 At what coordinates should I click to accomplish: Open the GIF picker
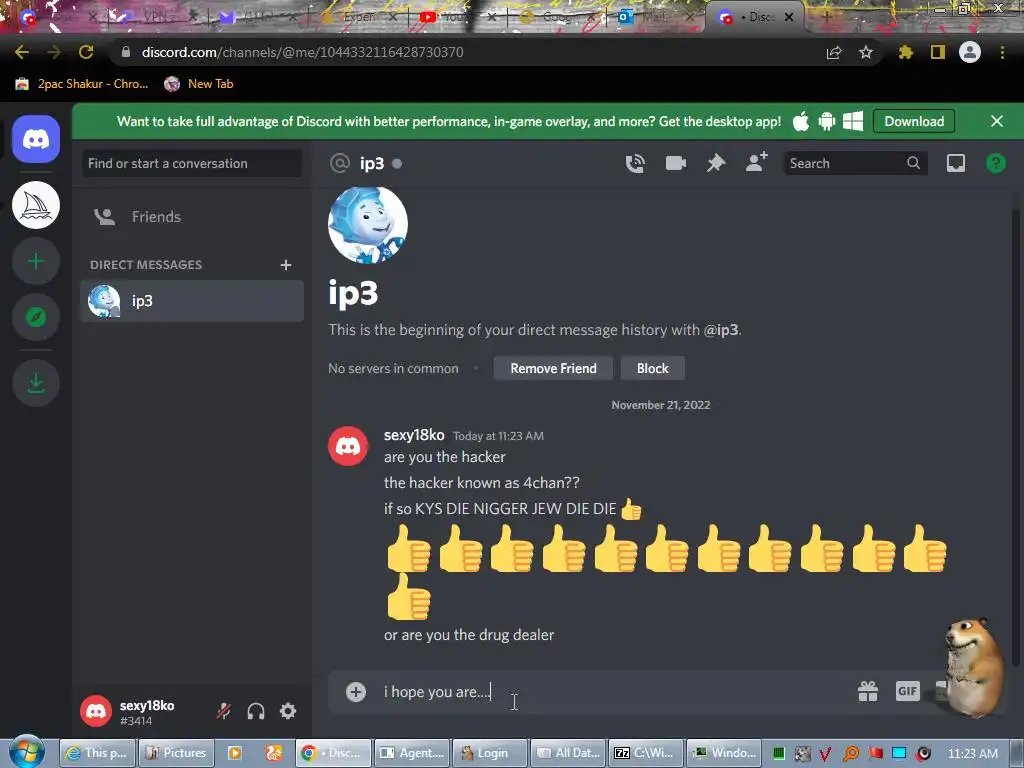tap(907, 691)
